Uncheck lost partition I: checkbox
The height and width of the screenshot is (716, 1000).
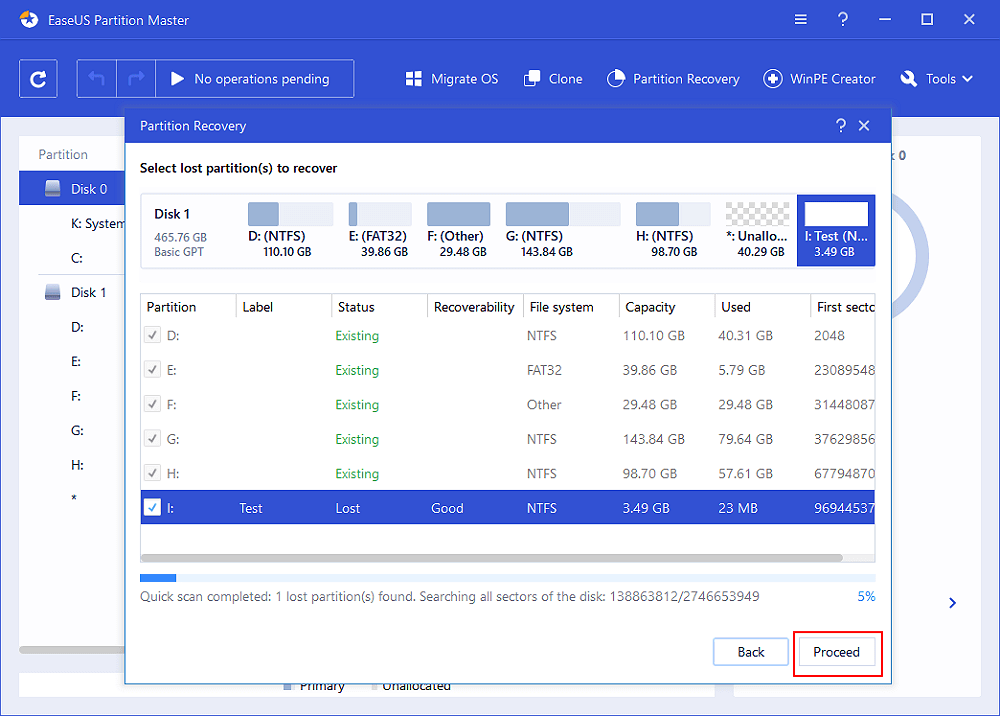pyautogui.click(x=152, y=508)
